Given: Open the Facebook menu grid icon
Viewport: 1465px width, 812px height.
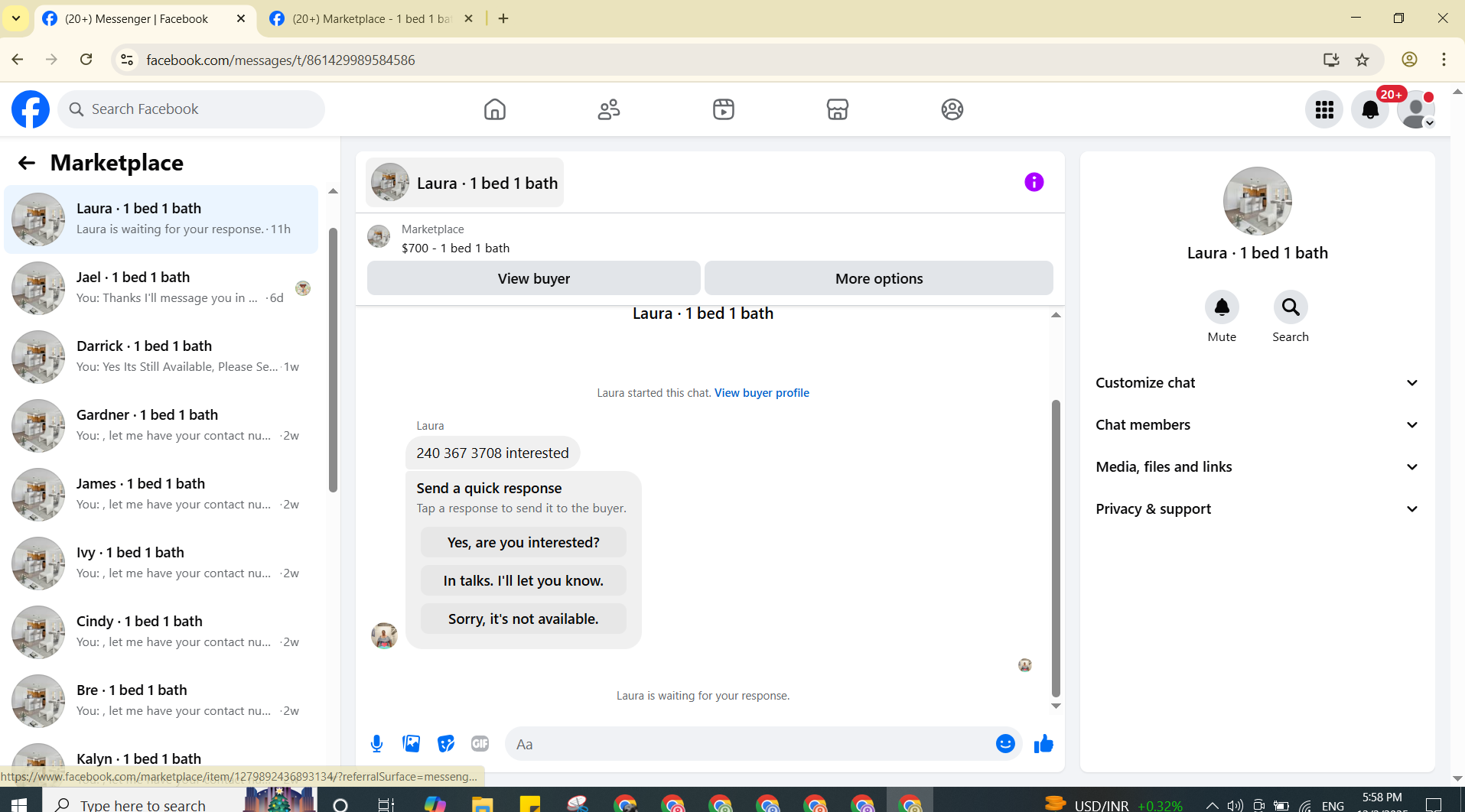Looking at the screenshot, I should pos(1324,110).
